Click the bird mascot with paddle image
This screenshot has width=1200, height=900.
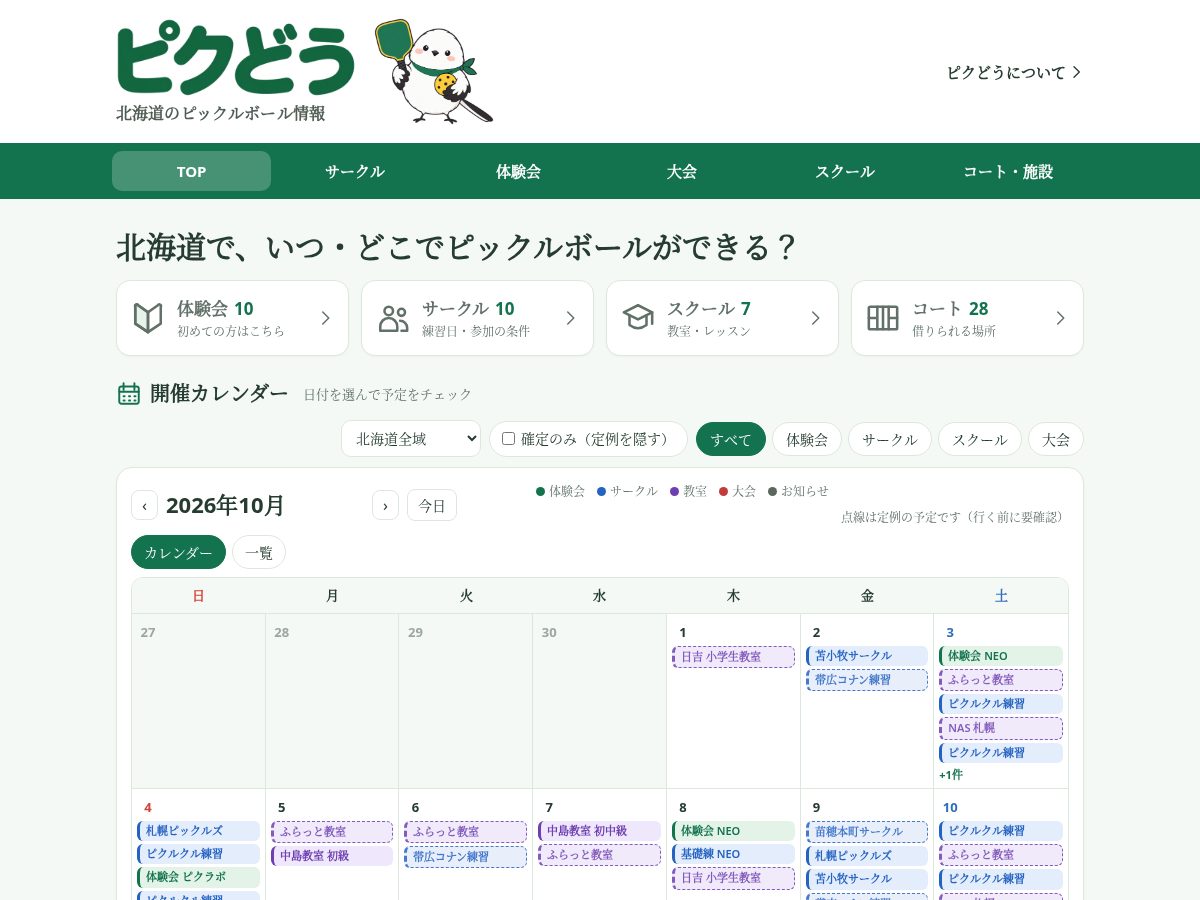point(434,71)
